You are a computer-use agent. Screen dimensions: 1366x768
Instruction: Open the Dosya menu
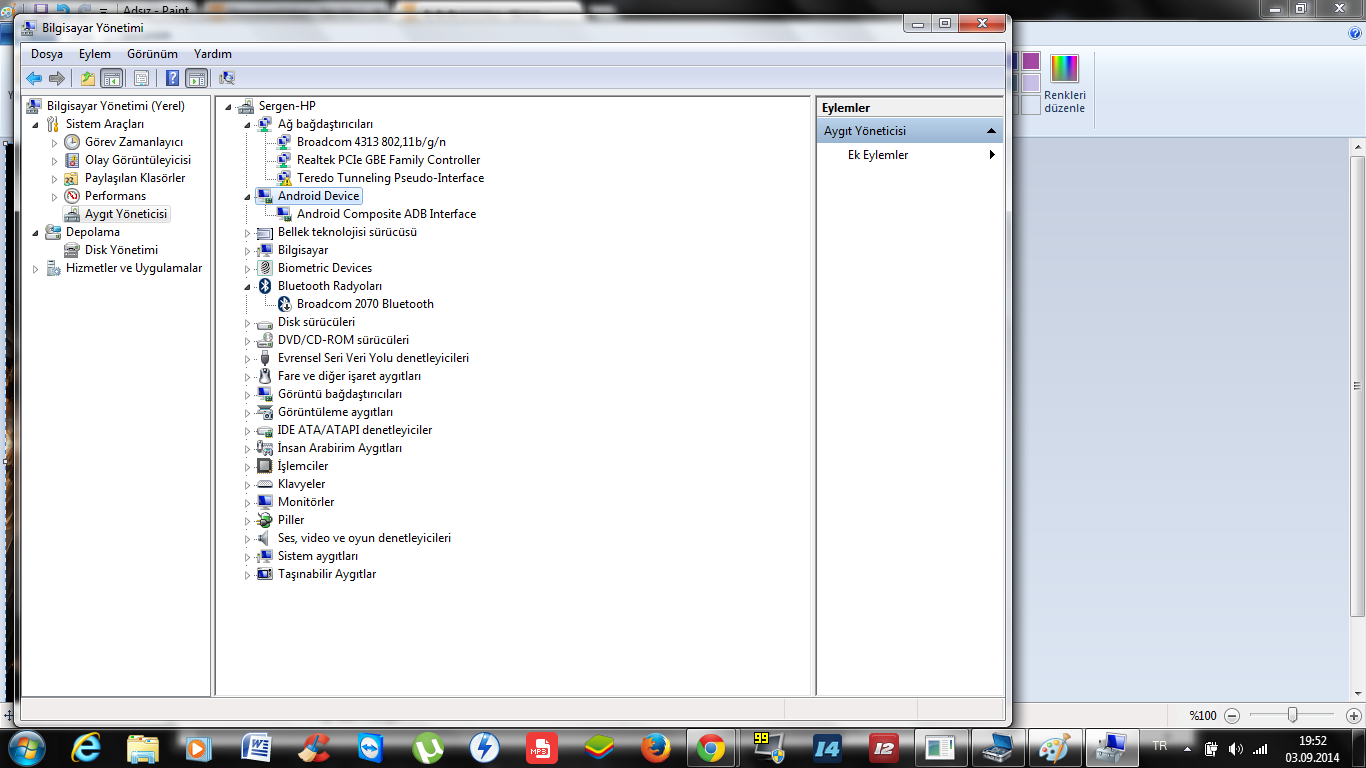47,54
